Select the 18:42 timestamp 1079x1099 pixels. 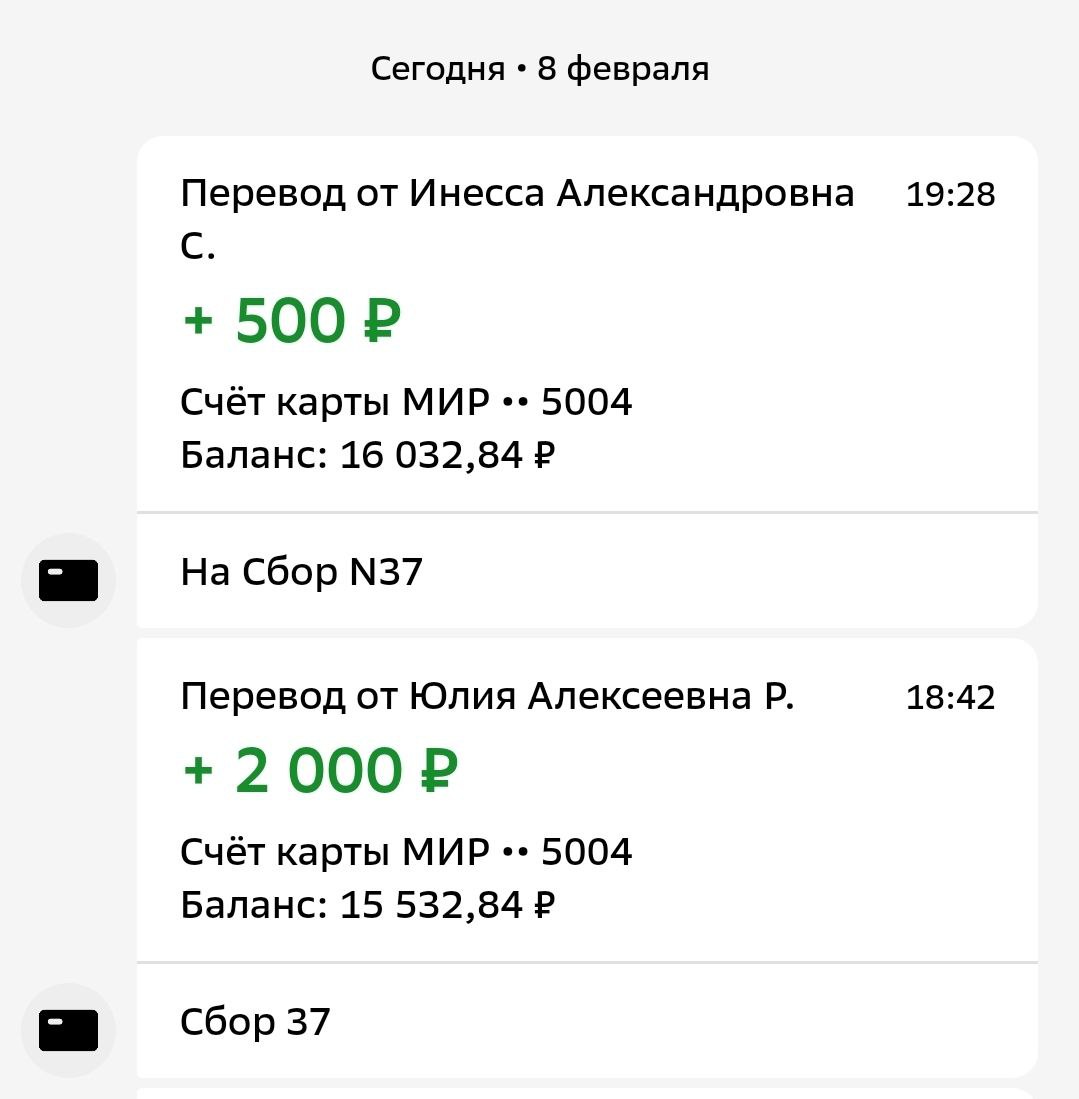(x=950, y=698)
